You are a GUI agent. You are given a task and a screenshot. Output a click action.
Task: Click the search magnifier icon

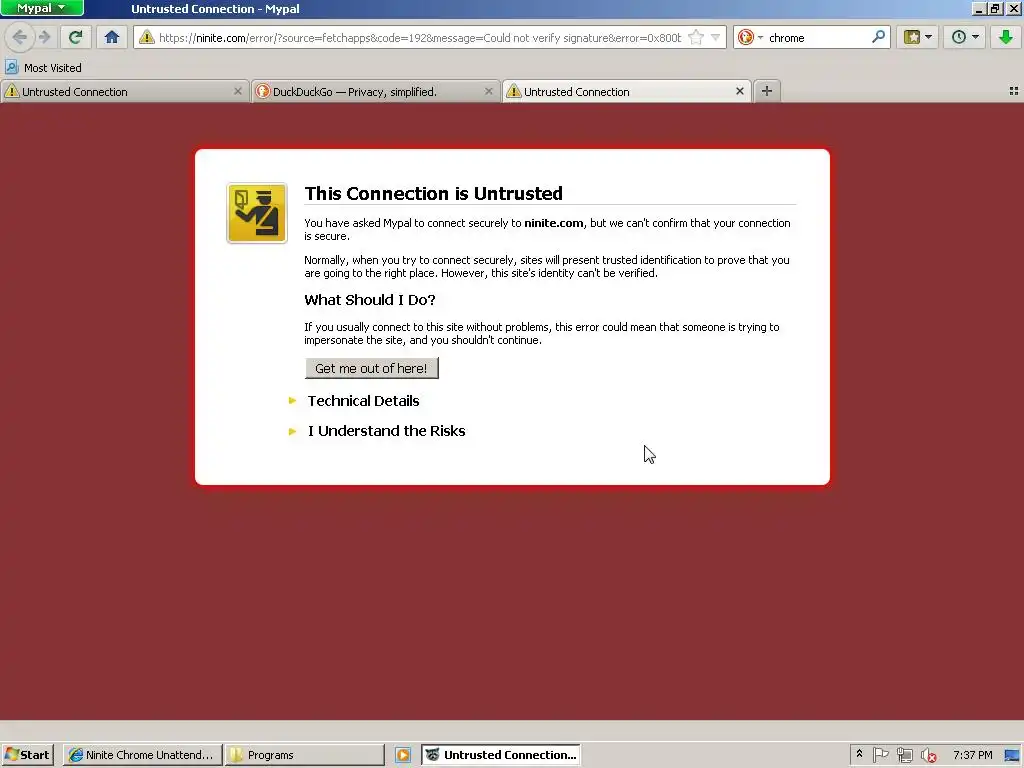(x=878, y=37)
